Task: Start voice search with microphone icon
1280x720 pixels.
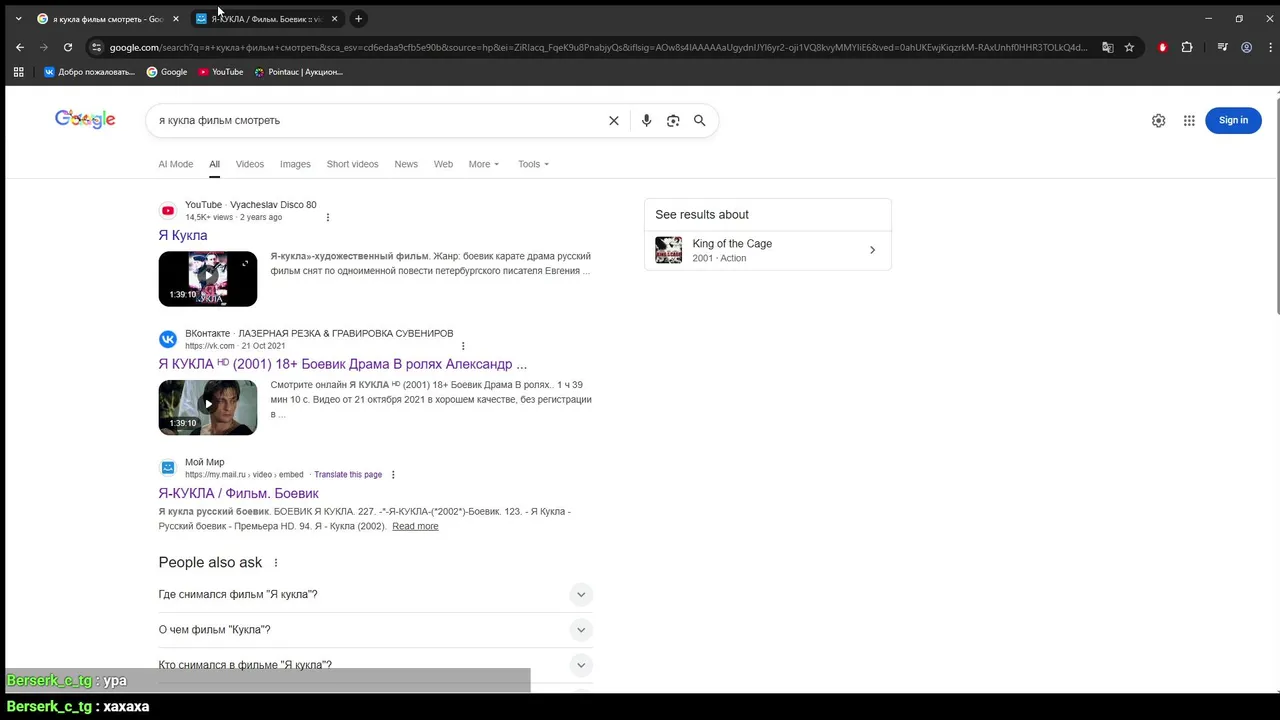Action: (646, 120)
